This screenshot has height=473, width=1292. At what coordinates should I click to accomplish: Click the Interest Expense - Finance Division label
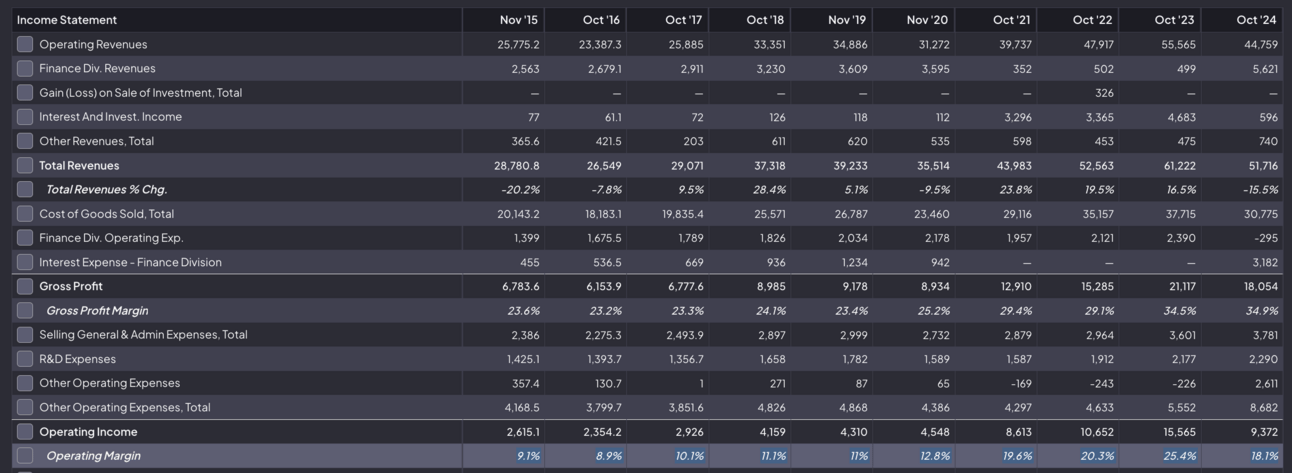point(130,262)
